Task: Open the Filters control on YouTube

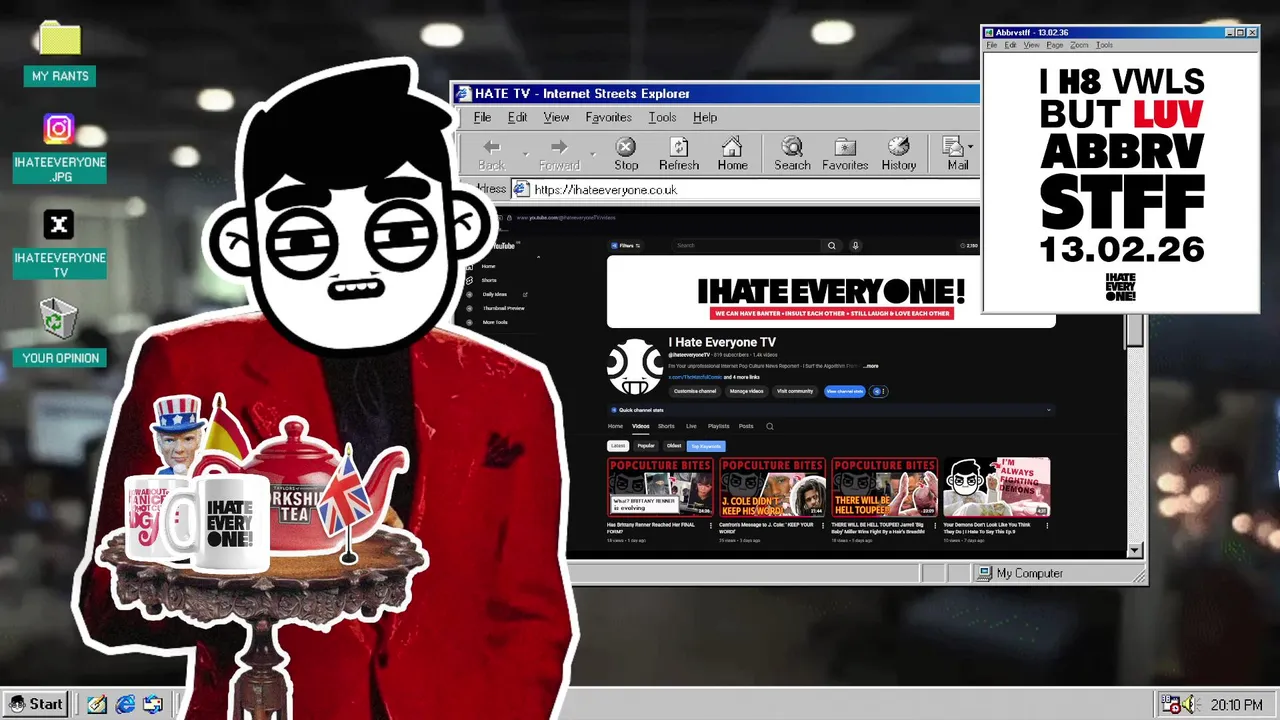Action: [628, 245]
